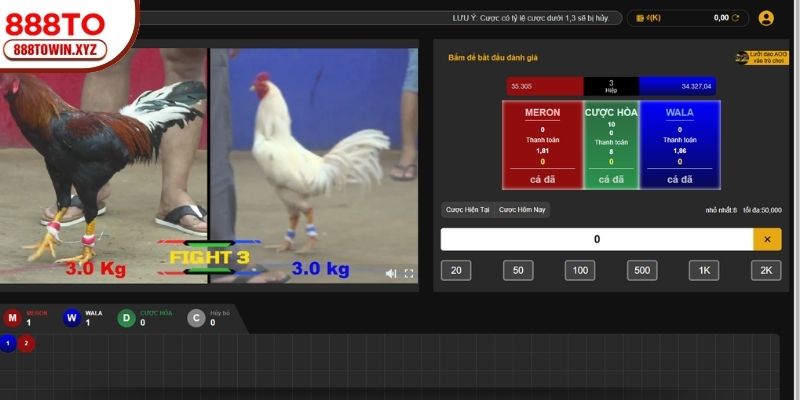Select the 20 chip amount
The height and width of the screenshot is (400, 800).
456,270
